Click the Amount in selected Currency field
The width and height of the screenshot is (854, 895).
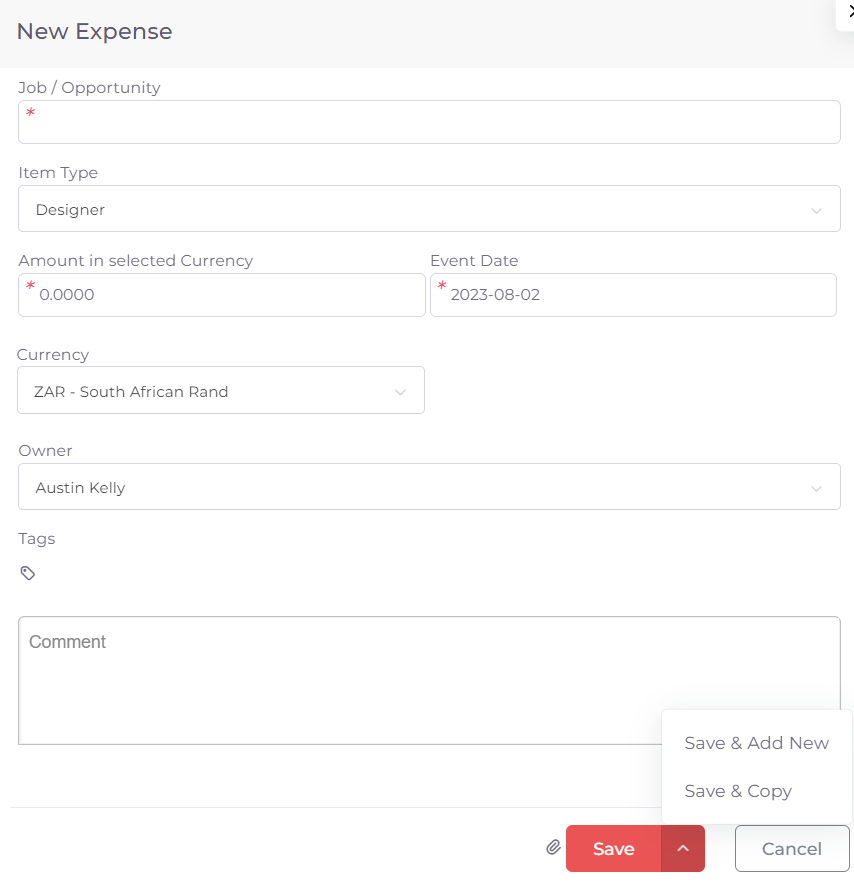point(221,294)
